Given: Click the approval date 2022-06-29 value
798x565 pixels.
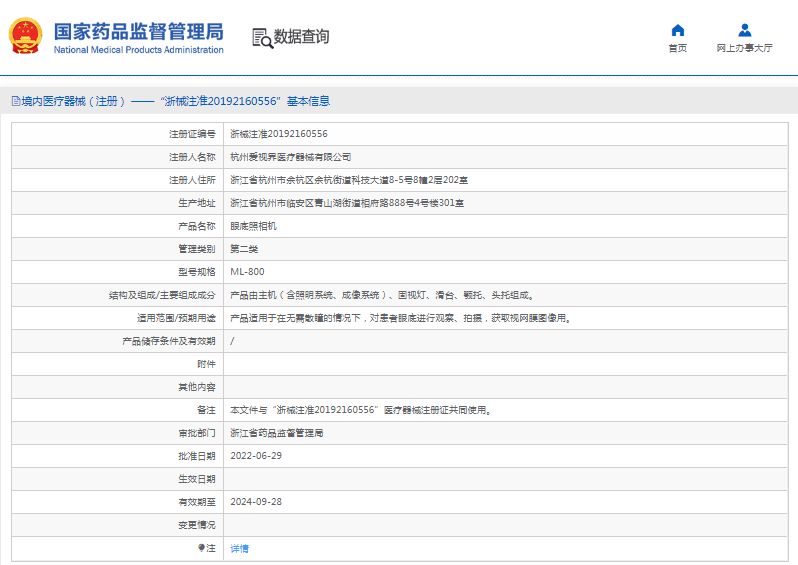Looking at the screenshot, I should pos(256,456).
